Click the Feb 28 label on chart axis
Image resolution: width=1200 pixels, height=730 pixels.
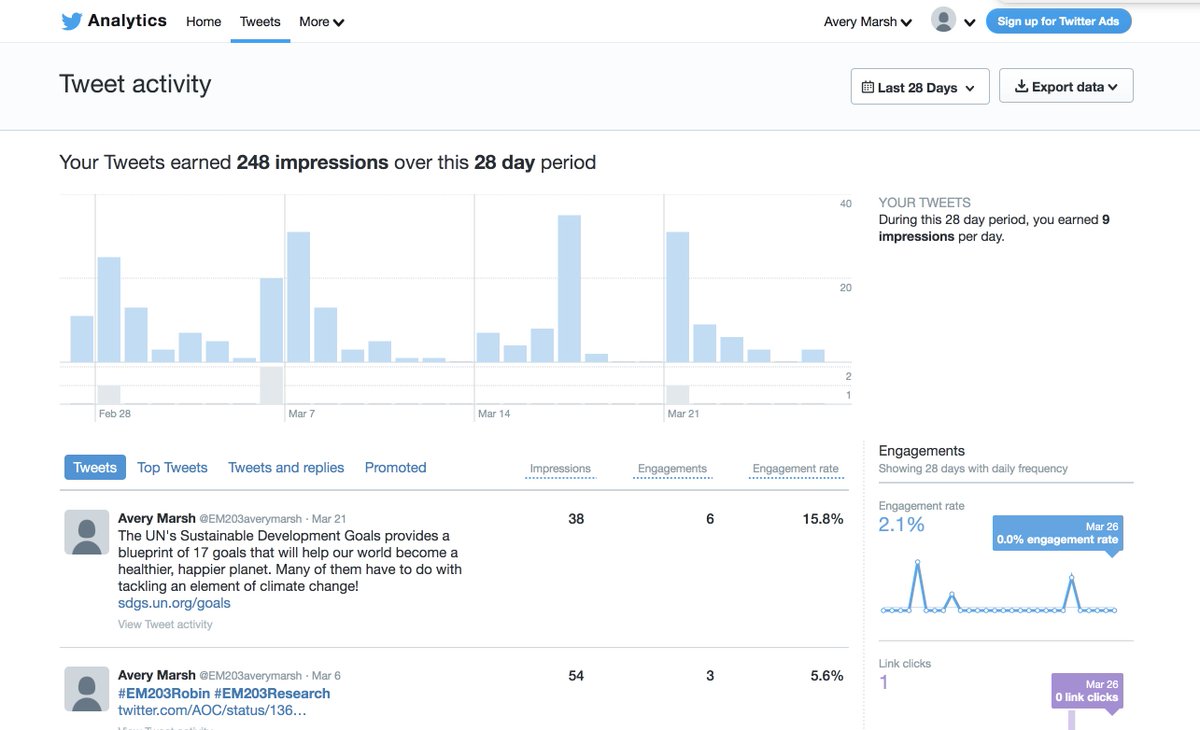[115, 413]
